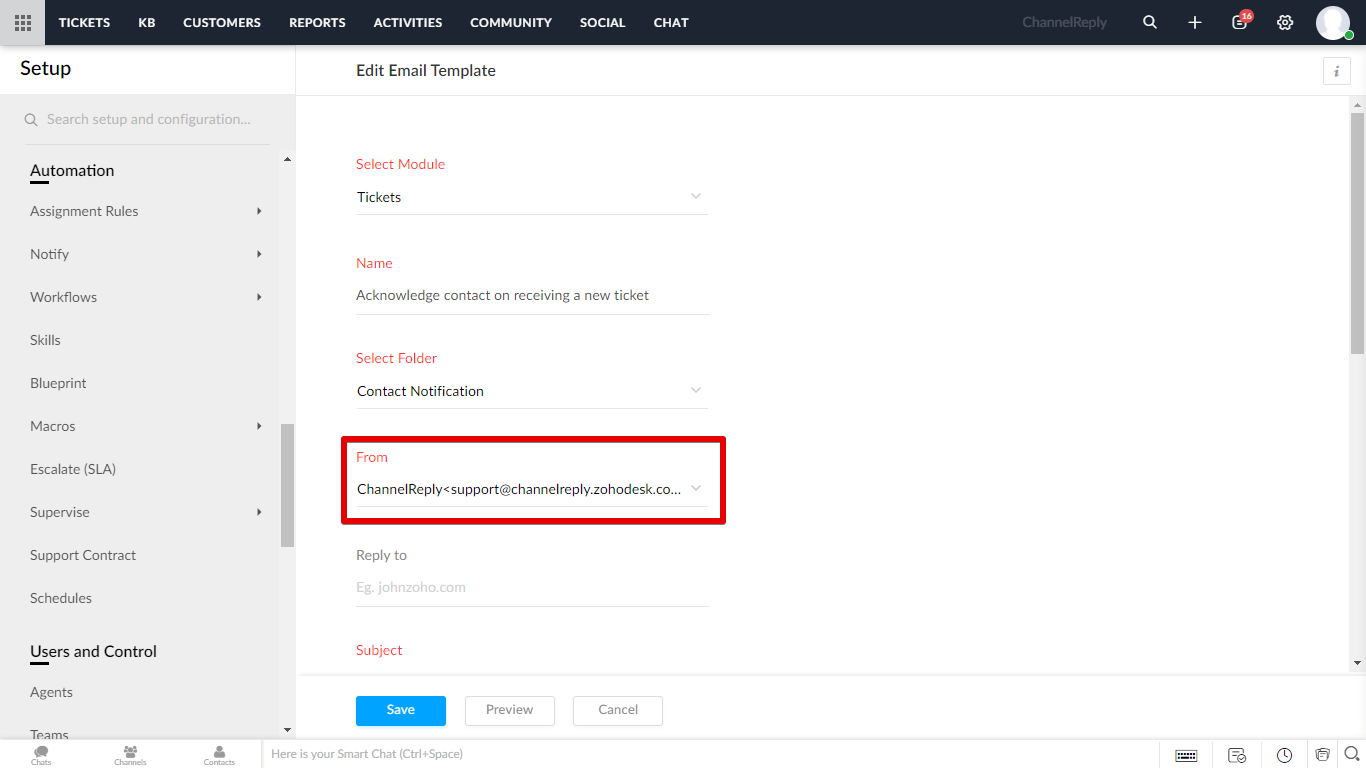Click the Cancel button

(x=618, y=710)
